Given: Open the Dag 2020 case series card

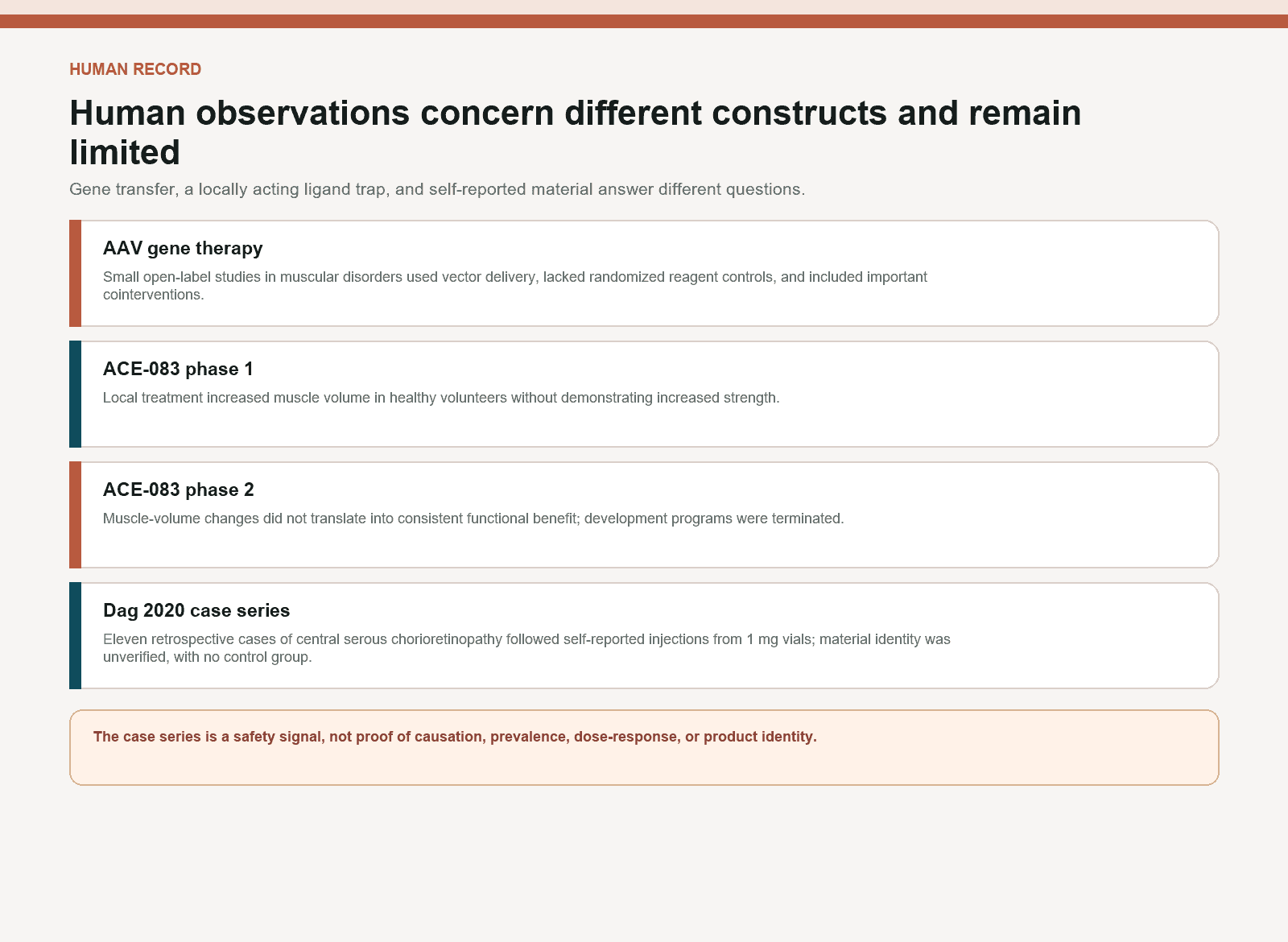Looking at the screenshot, I should click(644, 636).
